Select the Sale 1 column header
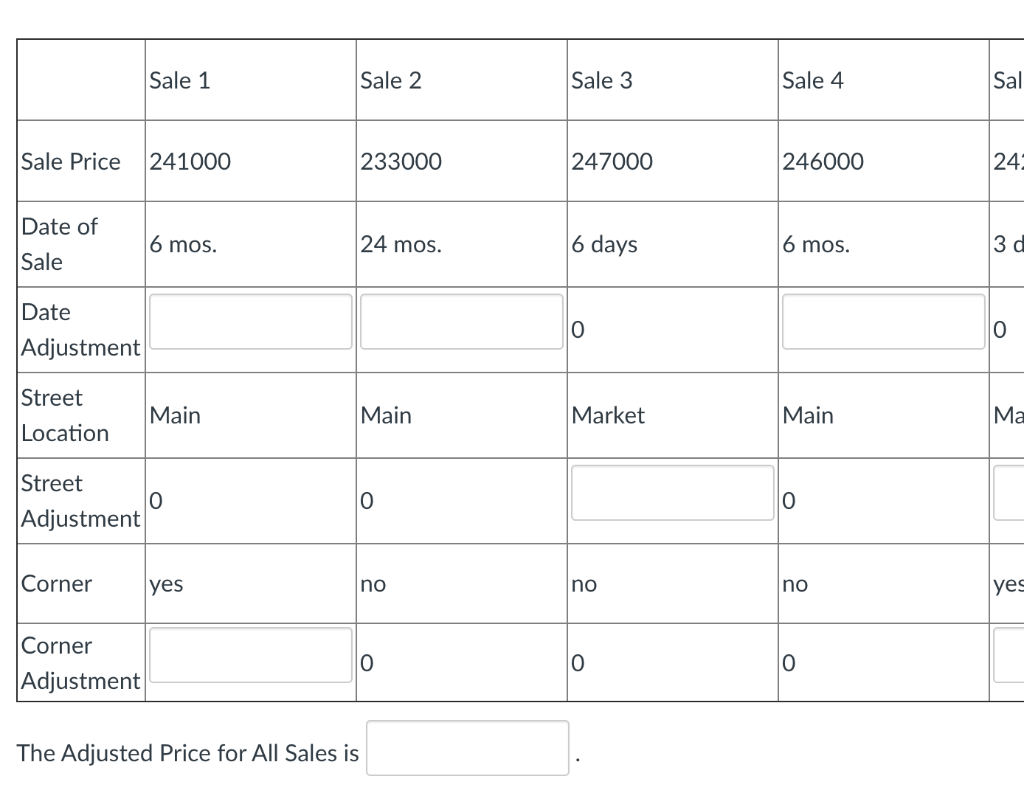This screenshot has height=807, width=1024. [x=180, y=80]
